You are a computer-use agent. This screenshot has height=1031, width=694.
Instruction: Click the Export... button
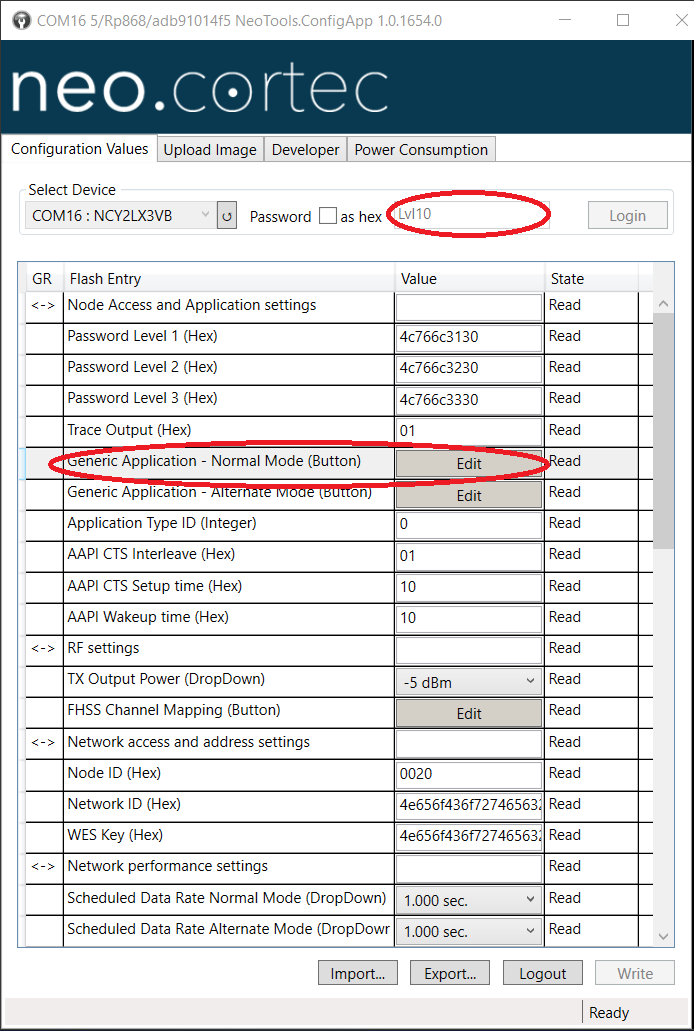450,973
